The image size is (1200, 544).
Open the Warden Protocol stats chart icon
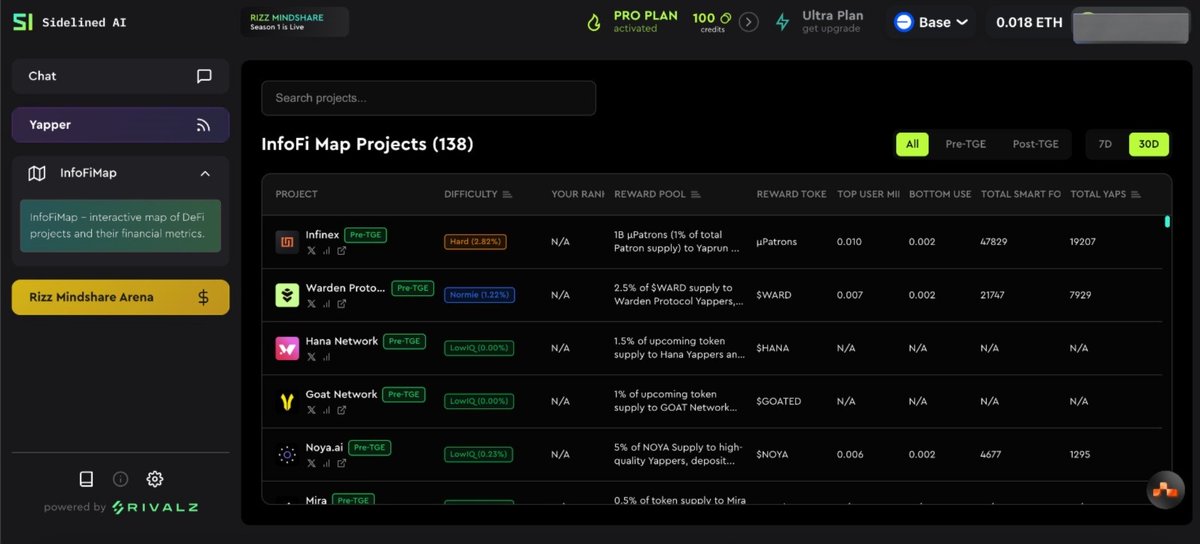pyautogui.click(x=326, y=303)
